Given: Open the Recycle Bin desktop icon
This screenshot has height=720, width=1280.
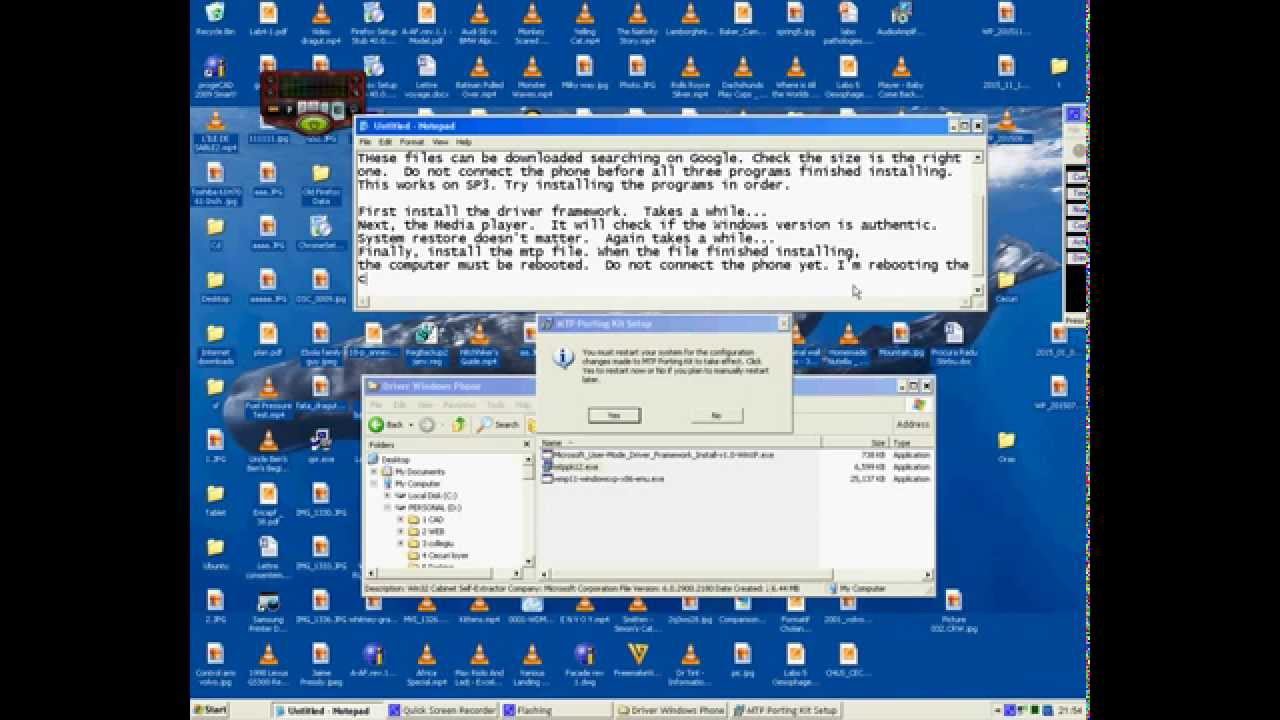Looking at the screenshot, I should coord(215,18).
